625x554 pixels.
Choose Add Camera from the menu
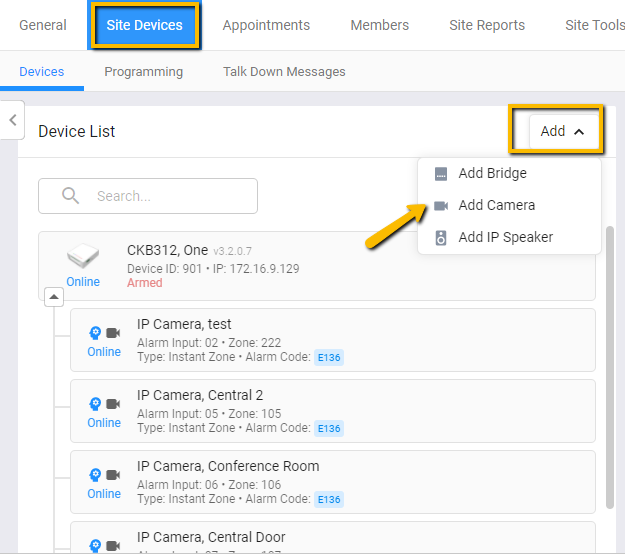[509, 205]
